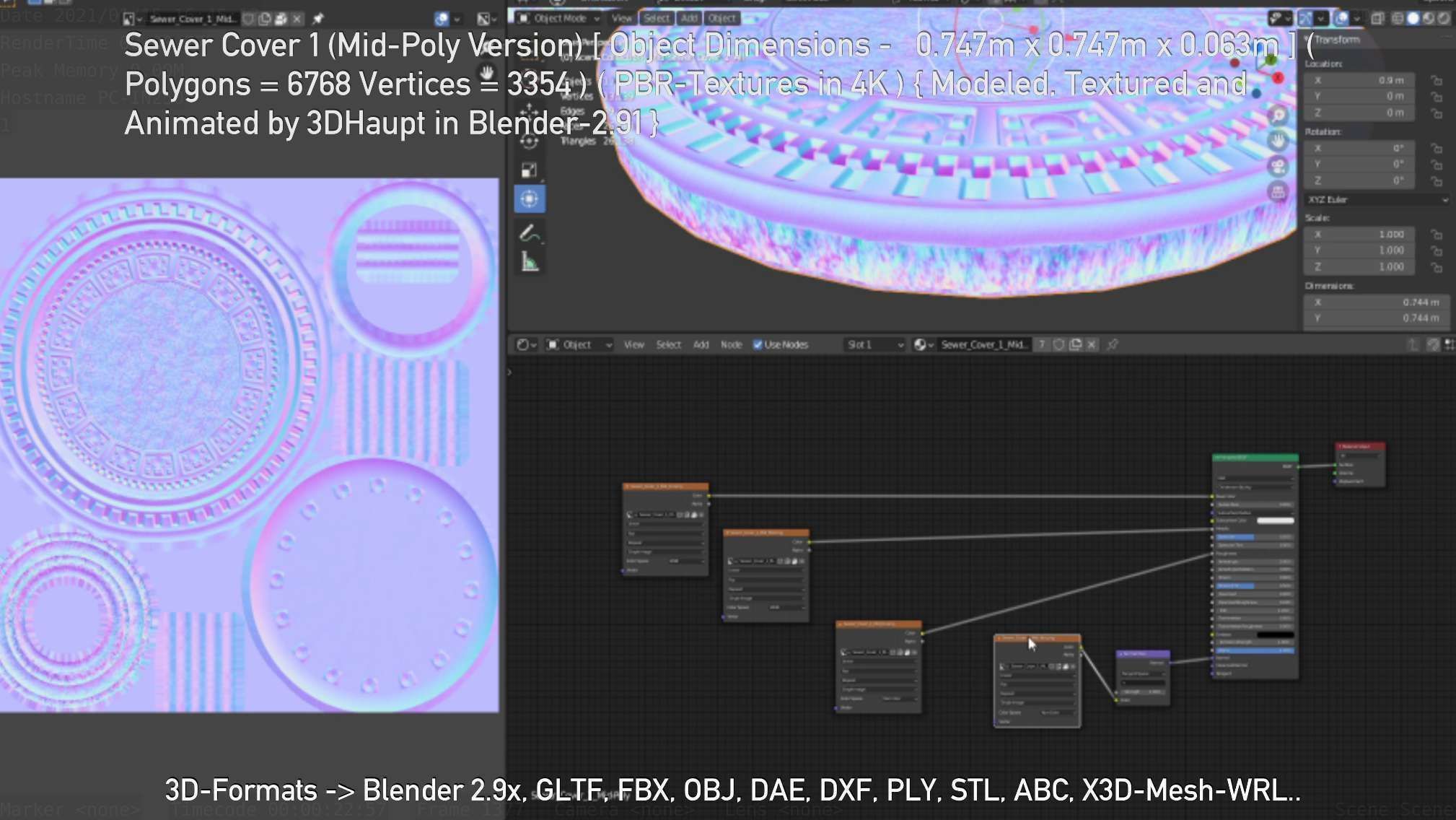Pin the node editor material
Screen dimensions: 1456x820
pyautogui.click(x=1113, y=344)
